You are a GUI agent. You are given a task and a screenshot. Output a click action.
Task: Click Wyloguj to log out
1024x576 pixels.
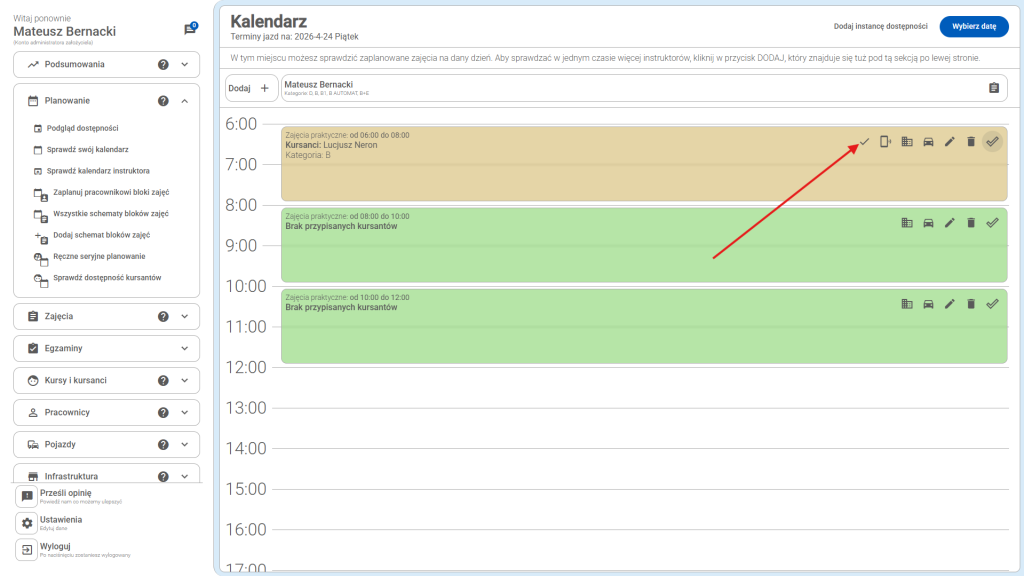click(55, 547)
